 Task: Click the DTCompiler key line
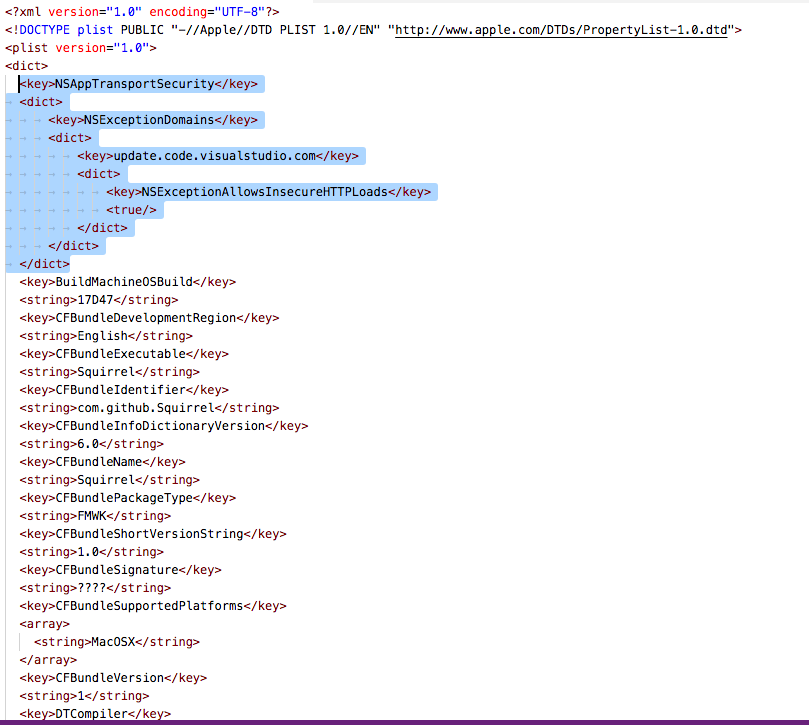tap(95, 714)
